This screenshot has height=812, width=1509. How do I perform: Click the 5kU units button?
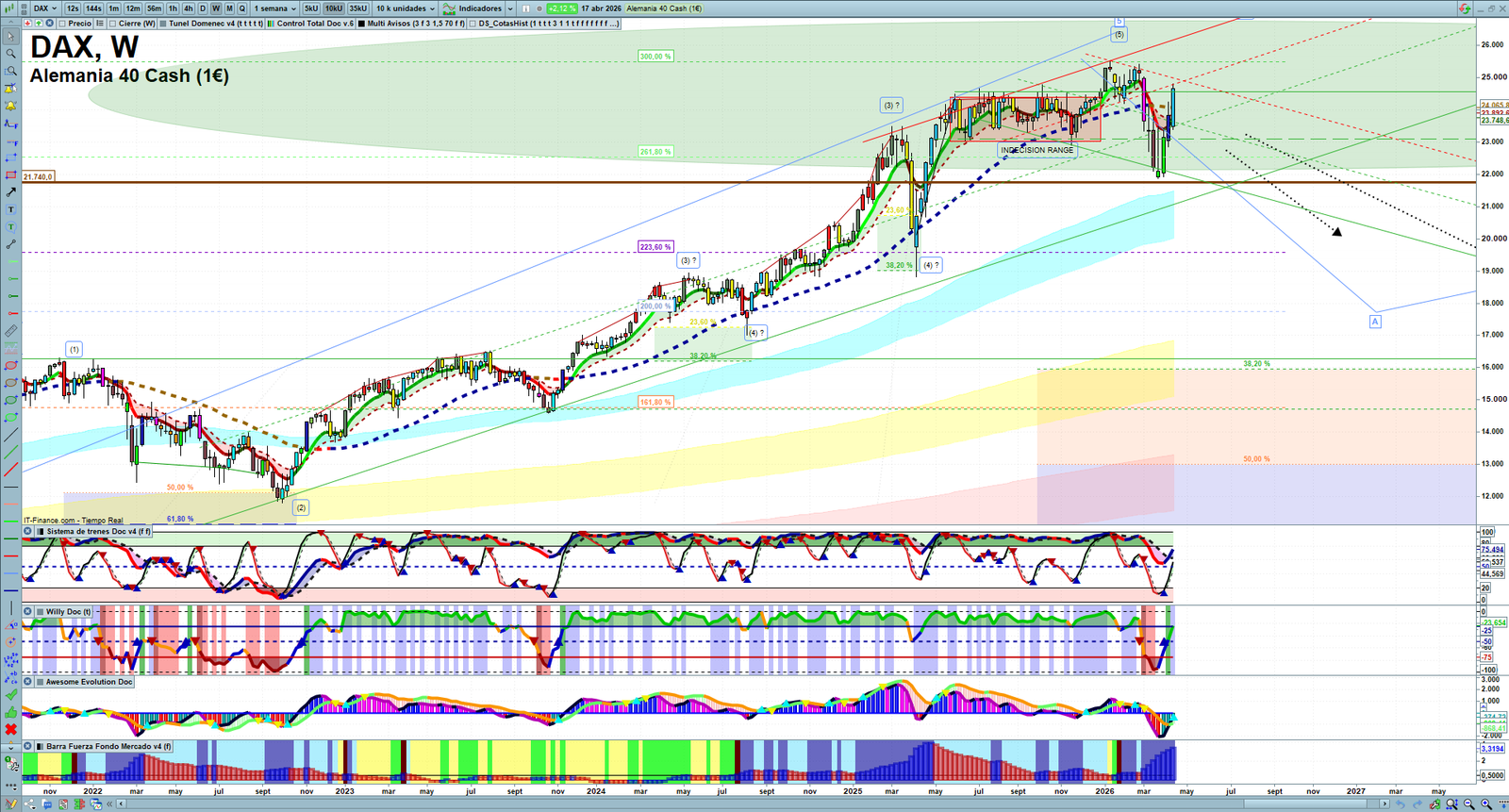(311, 8)
